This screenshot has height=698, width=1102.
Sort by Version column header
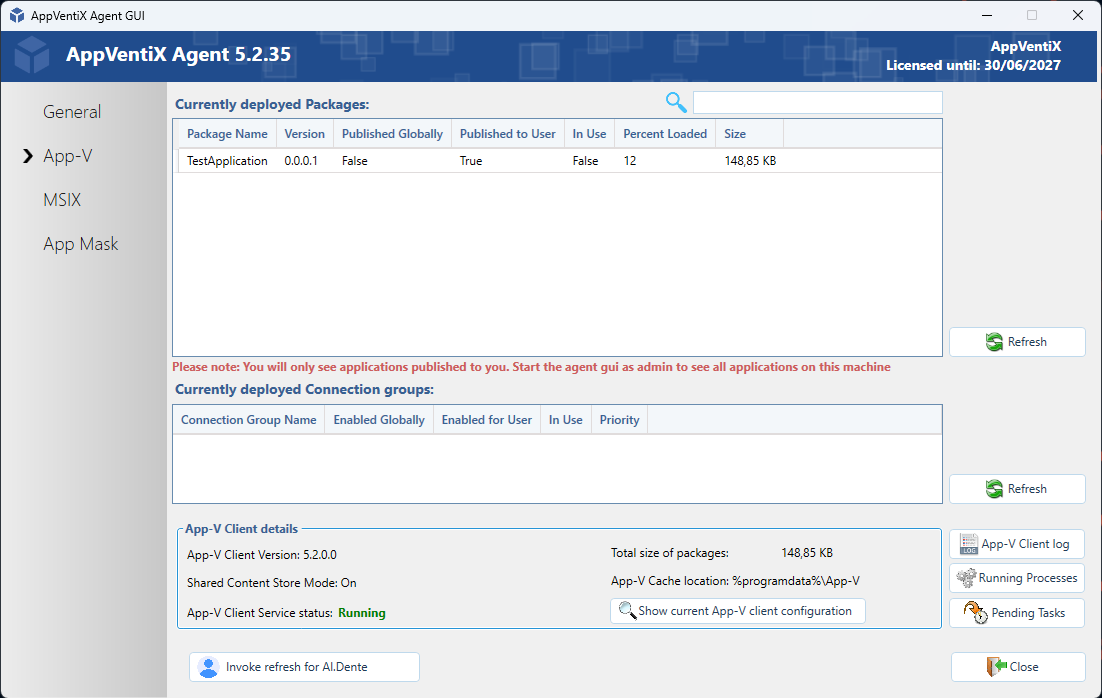304,134
